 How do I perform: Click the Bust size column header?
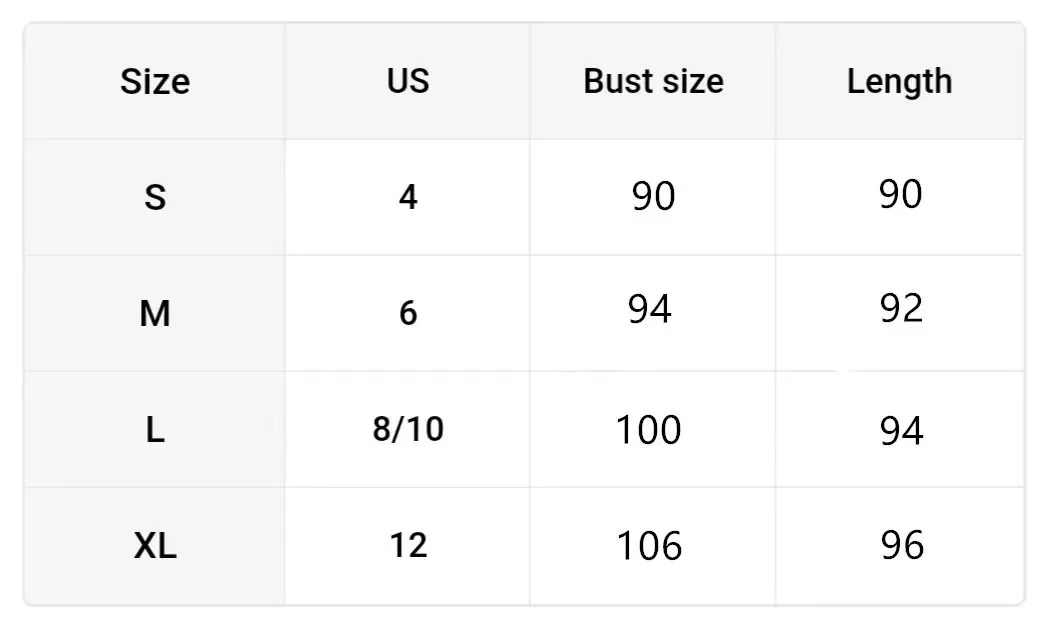pos(653,81)
